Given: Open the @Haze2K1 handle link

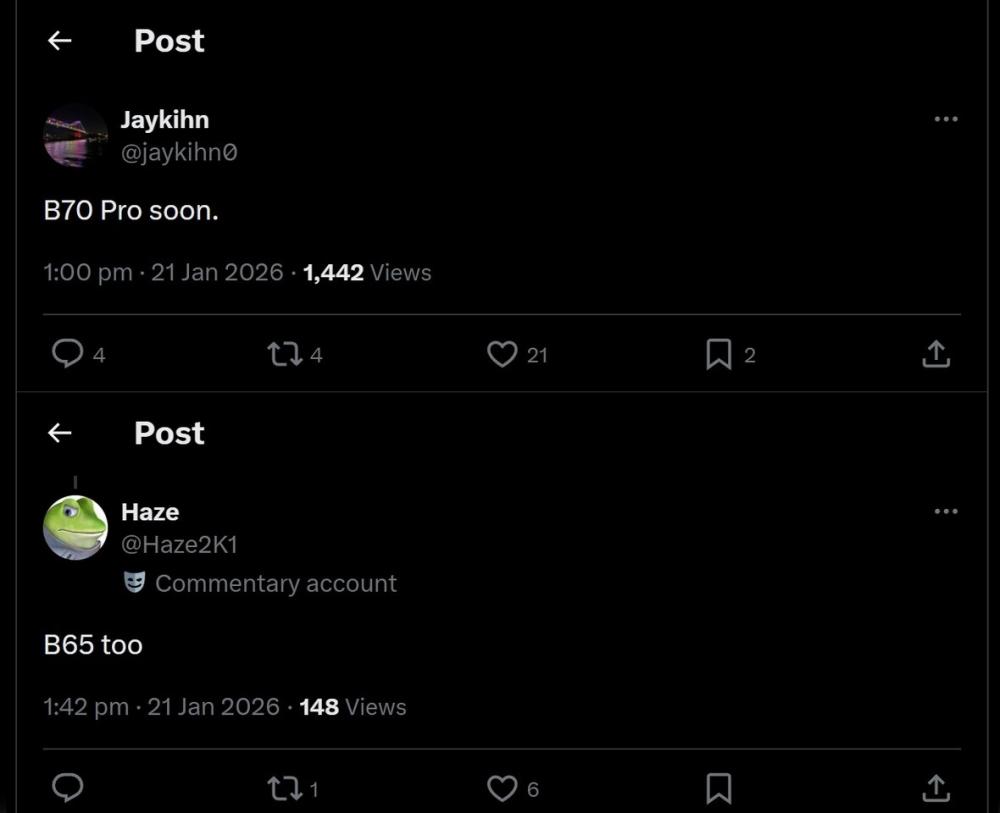Looking at the screenshot, I should click(x=179, y=545).
